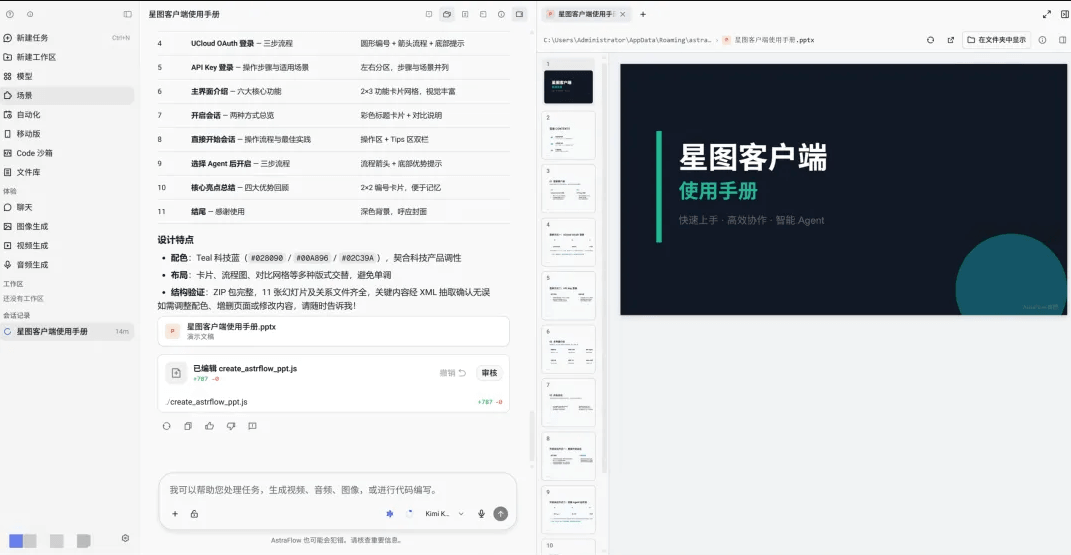1071x555 pixels.
Task: Select slide 9 thumbnail
Action: tap(568, 509)
